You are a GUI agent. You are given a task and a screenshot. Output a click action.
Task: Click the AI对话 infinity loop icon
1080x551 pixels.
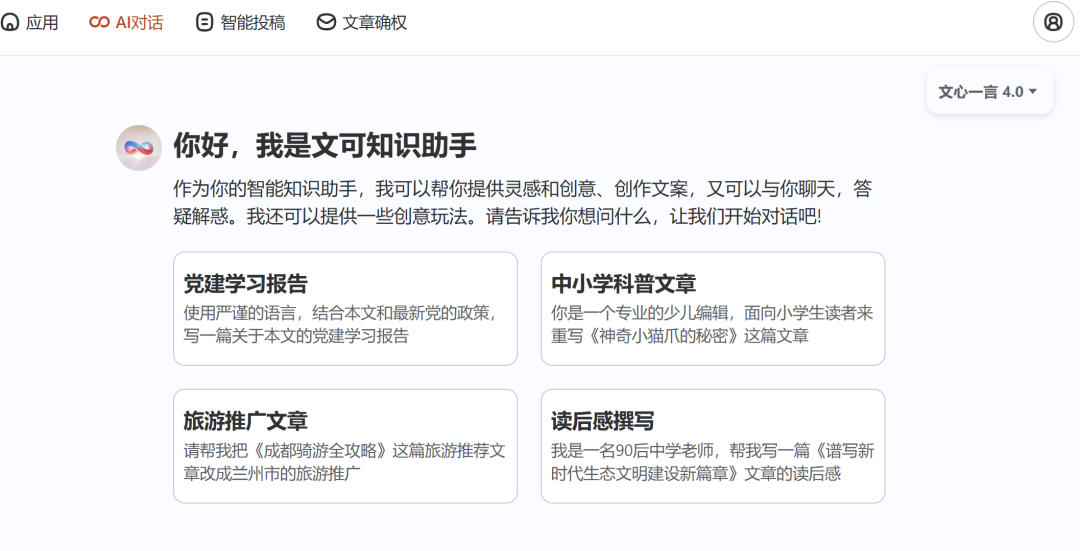click(x=99, y=23)
